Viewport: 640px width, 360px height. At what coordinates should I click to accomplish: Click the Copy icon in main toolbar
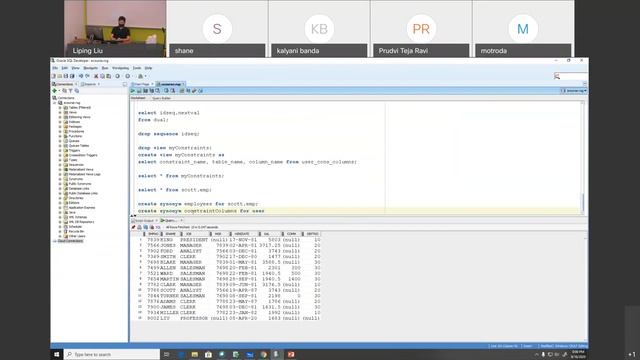coord(102,76)
